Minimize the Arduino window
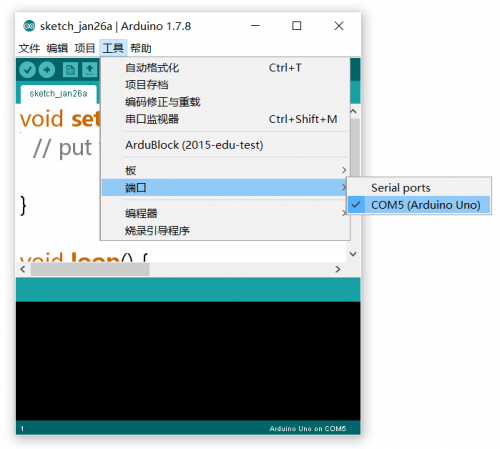 pyautogui.click(x=255, y=26)
